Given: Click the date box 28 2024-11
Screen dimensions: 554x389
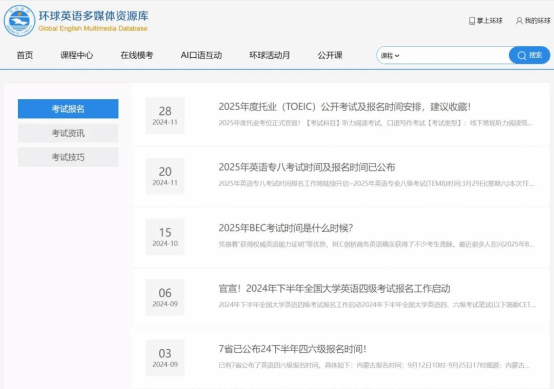Looking at the screenshot, I should 165,116.
